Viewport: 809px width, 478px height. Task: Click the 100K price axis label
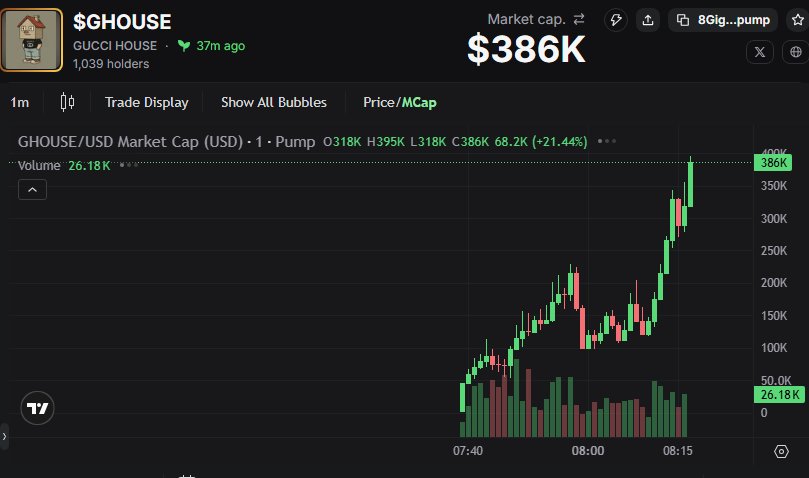tap(774, 347)
